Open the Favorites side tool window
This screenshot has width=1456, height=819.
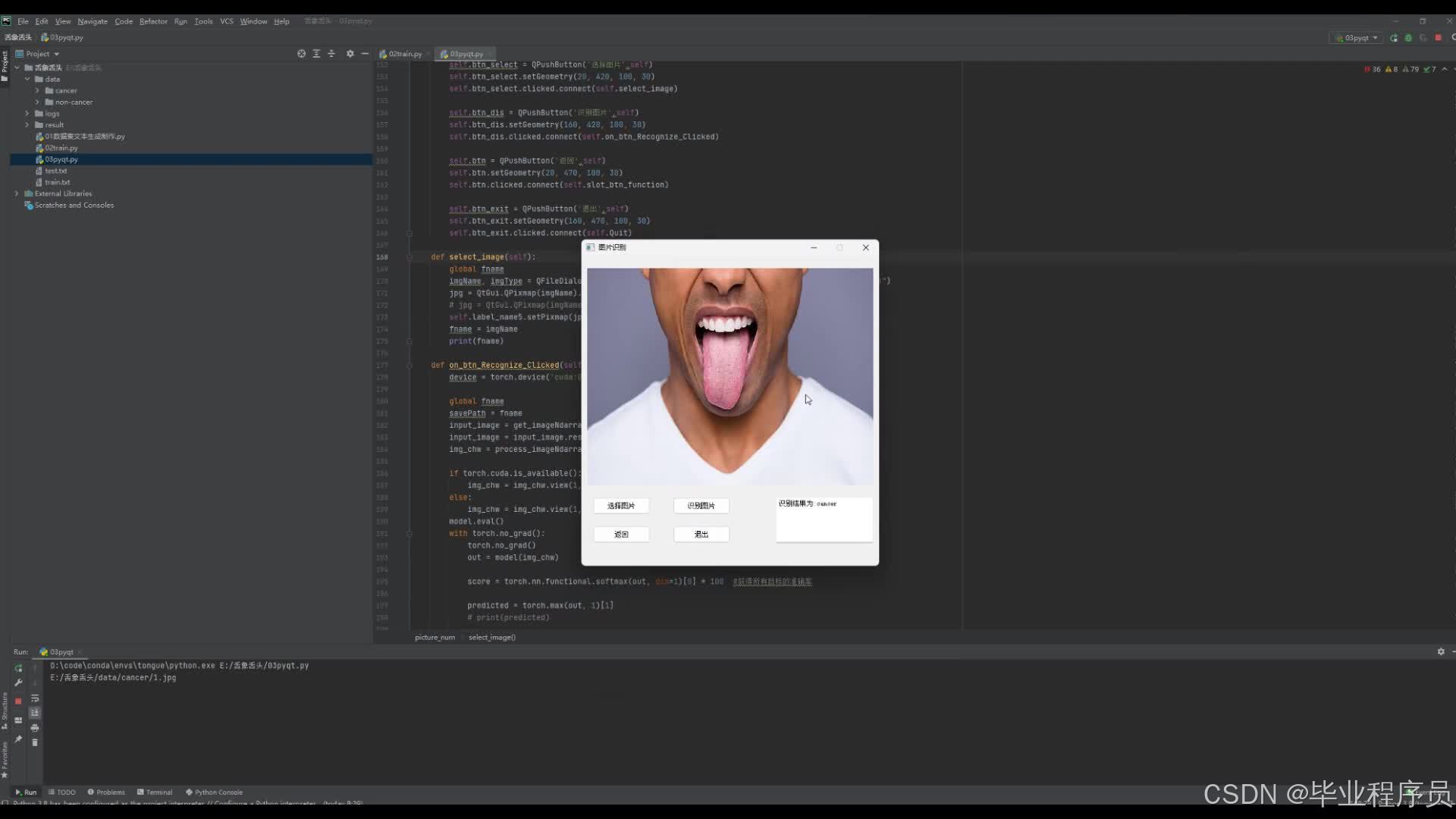[x=5, y=760]
